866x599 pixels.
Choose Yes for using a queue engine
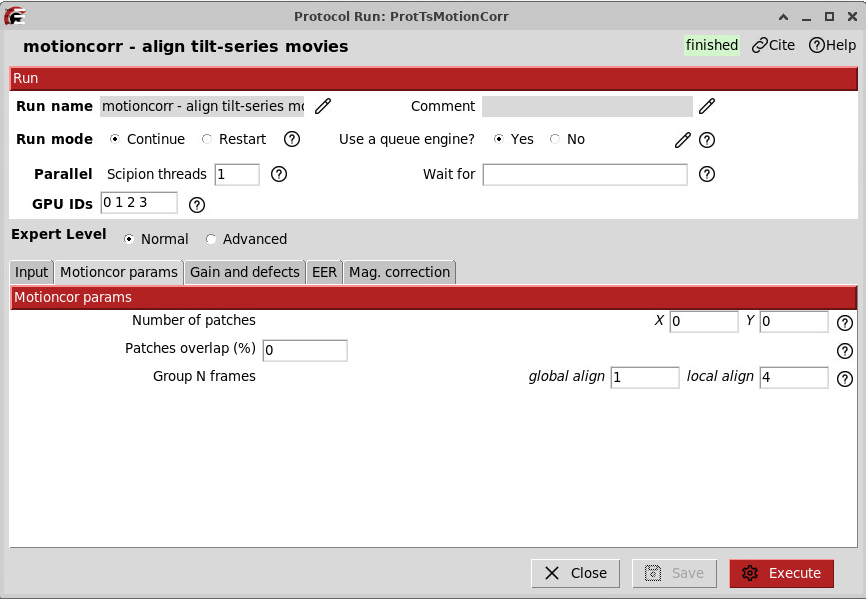click(498, 139)
